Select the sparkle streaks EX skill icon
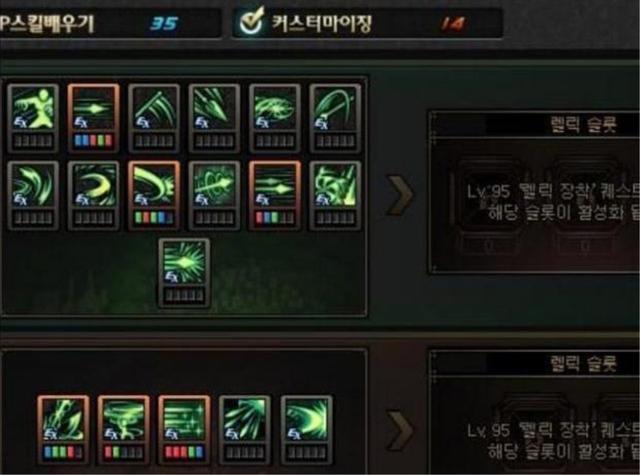This screenshot has width=640, height=475. (184, 420)
